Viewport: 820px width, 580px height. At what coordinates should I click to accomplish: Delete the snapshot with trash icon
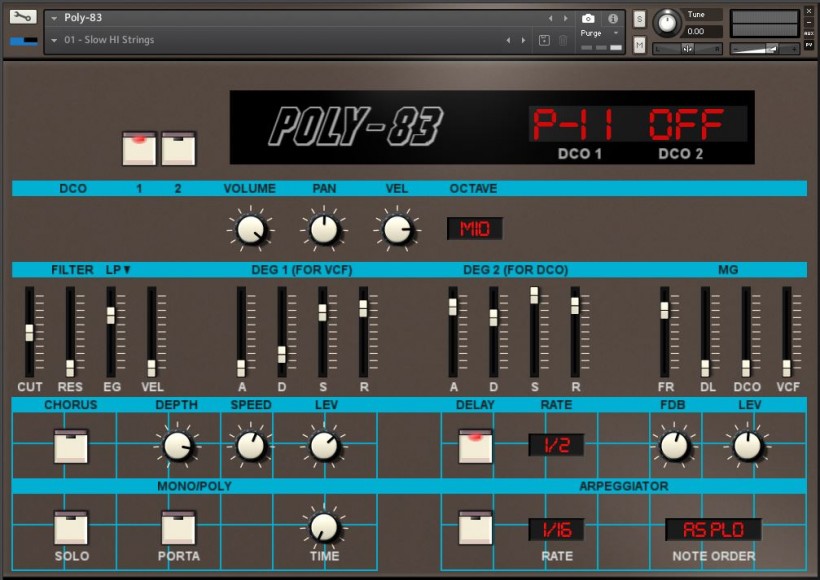click(563, 40)
